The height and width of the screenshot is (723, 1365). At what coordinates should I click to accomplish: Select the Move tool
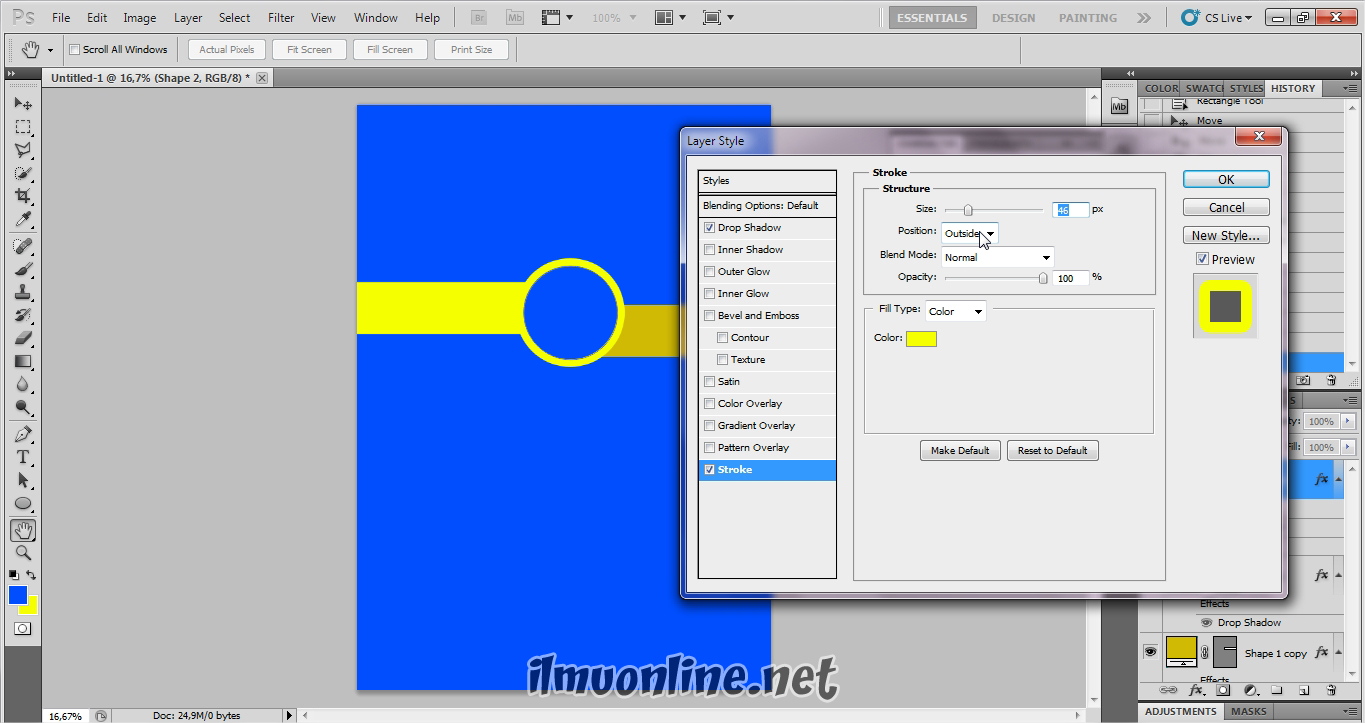tap(22, 104)
